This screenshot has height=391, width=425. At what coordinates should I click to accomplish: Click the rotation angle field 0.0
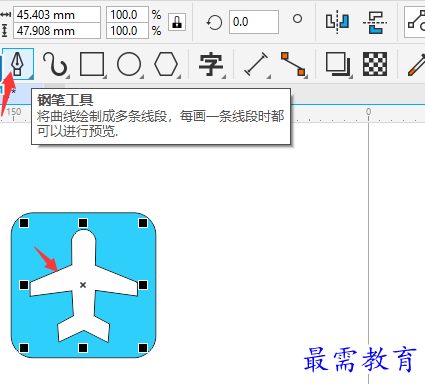(x=254, y=22)
